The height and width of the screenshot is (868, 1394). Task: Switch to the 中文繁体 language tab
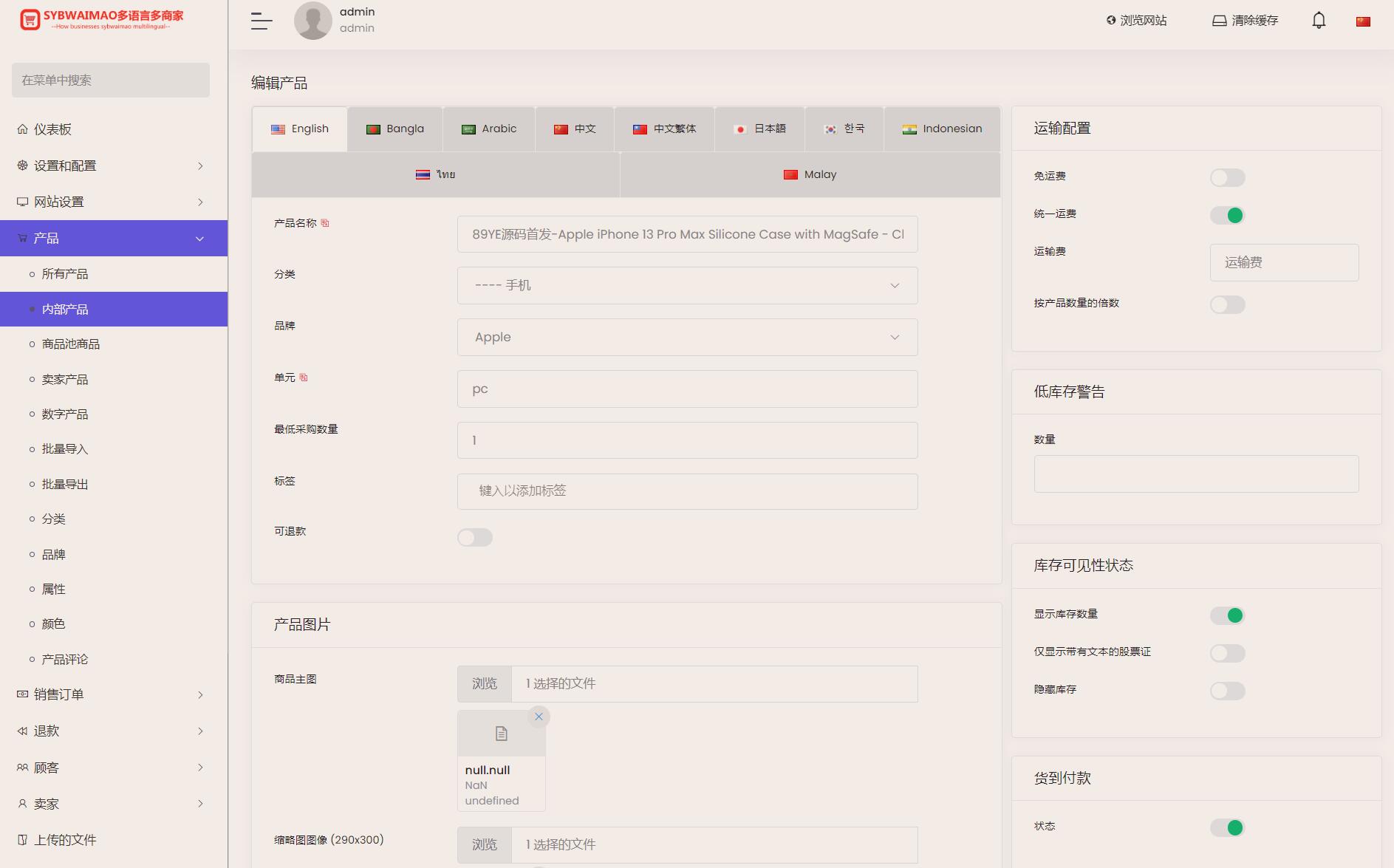(665, 129)
